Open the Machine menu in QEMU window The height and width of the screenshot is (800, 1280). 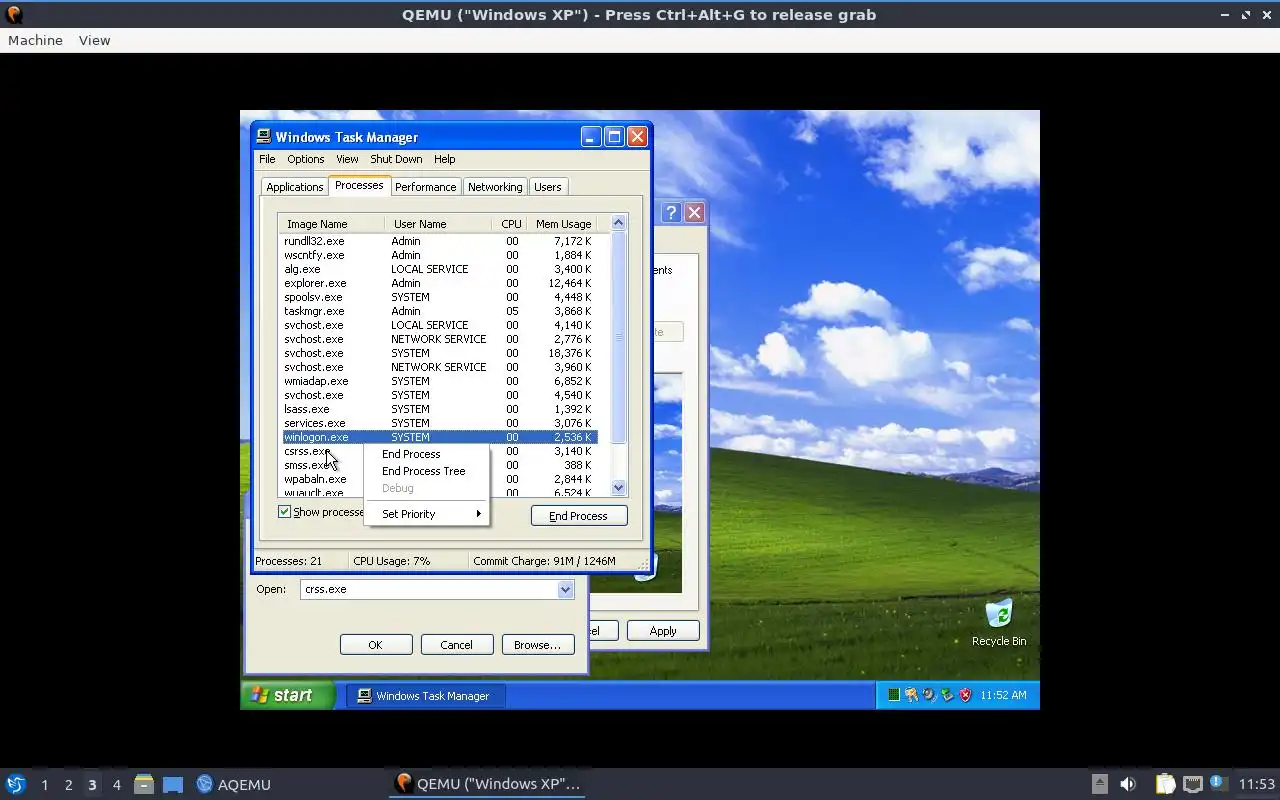pyautogui.click(x=35, y=40)
